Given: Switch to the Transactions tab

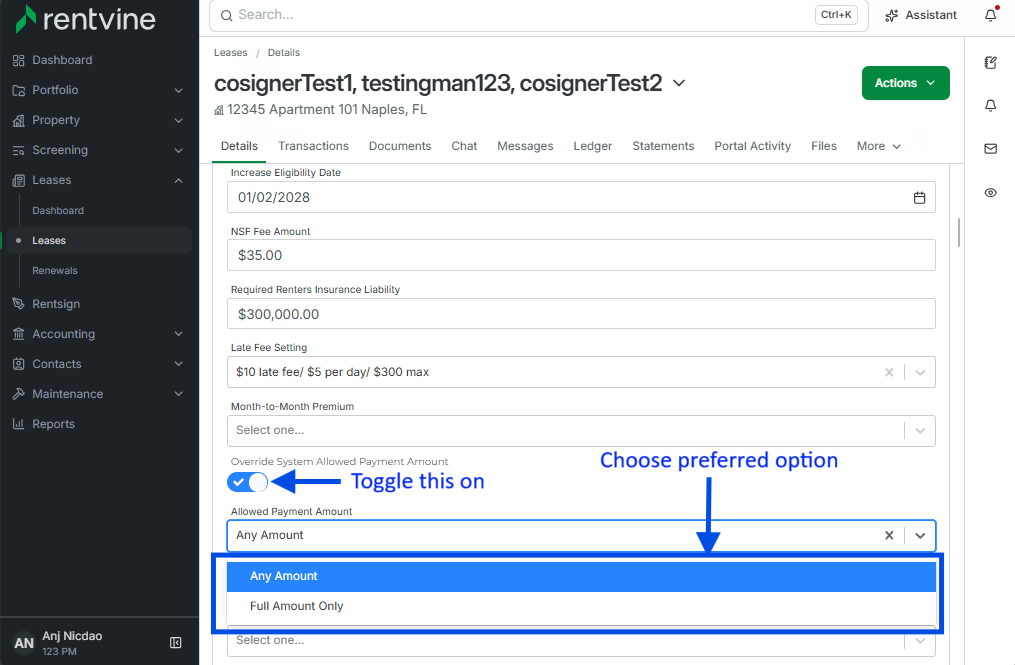Looking at the screenshot, I should point(313,146).
